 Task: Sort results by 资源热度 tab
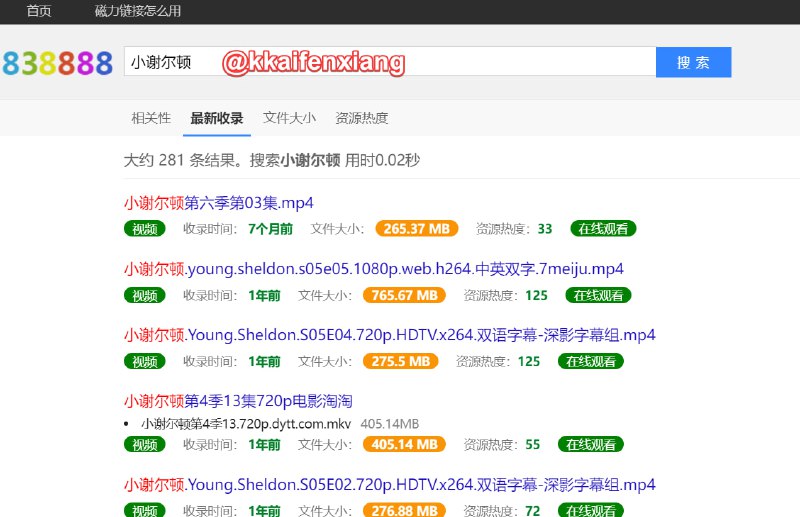coord(362,118)
